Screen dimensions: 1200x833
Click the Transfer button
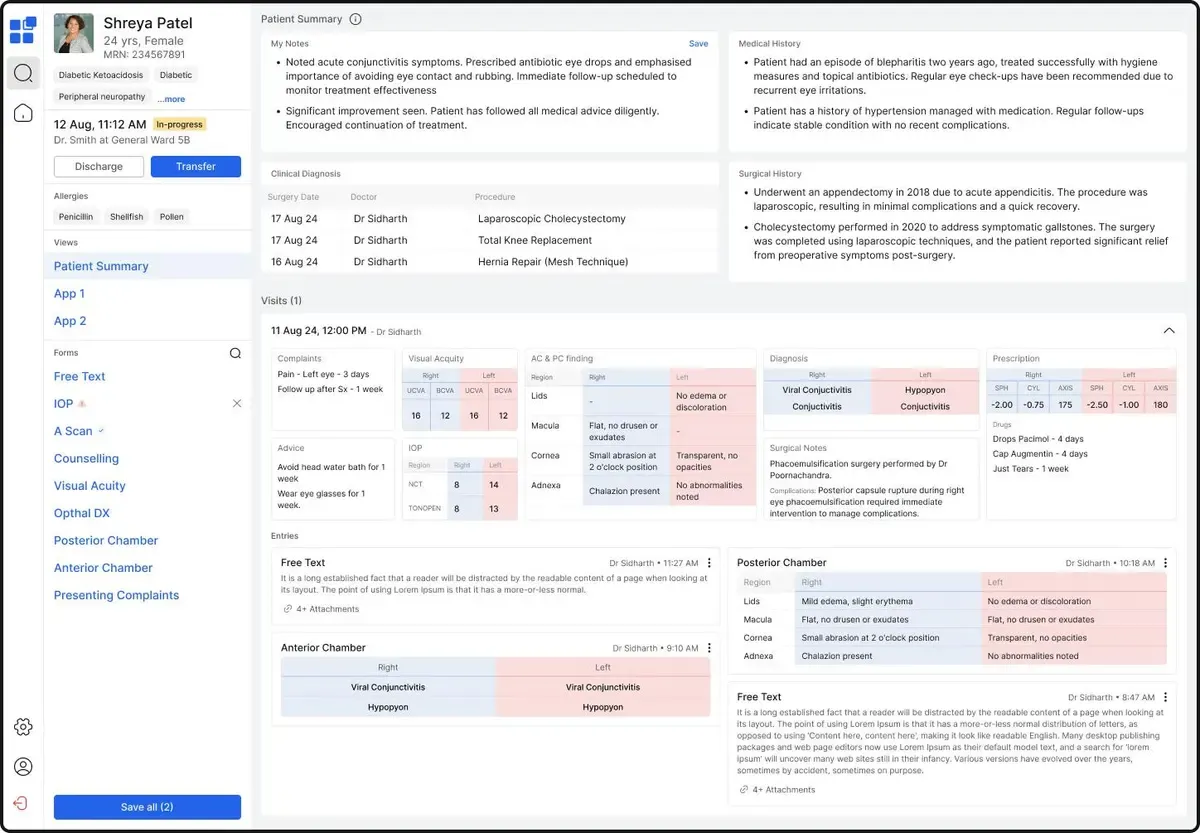point(196,167)
